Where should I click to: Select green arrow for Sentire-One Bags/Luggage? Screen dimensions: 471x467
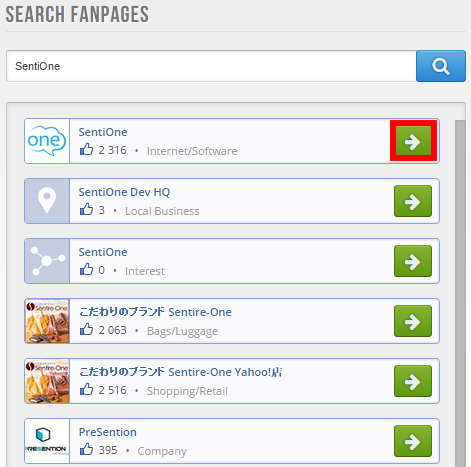pos(413,321)
